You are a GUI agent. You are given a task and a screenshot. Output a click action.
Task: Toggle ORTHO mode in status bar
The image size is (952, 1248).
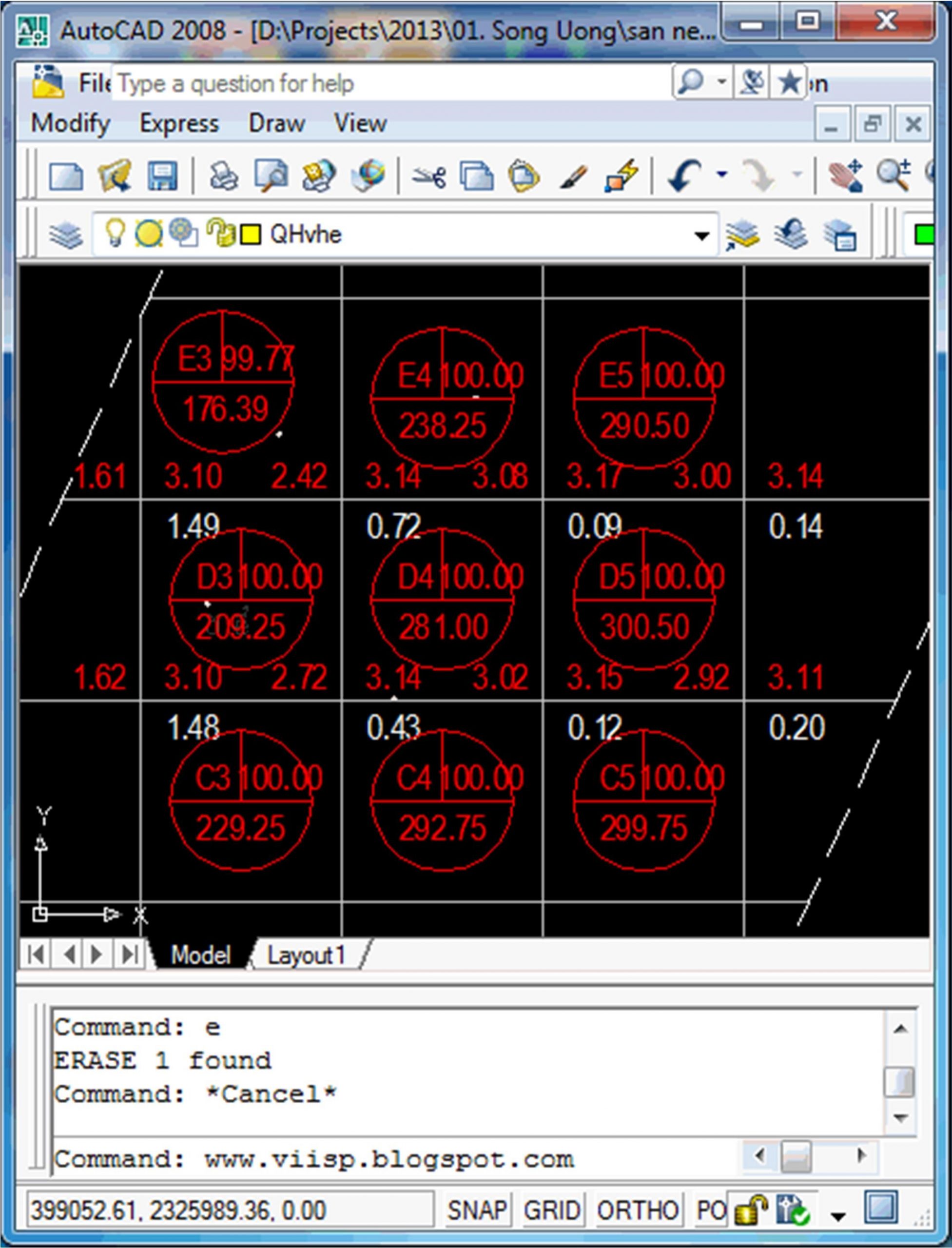pyautogui.click(x=637, y=1211)
